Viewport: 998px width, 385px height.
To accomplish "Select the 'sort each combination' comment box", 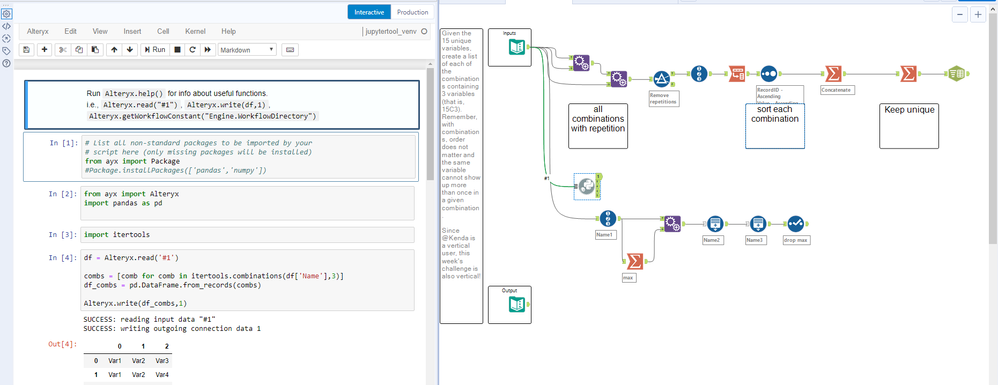I will [x=775, y=125].
